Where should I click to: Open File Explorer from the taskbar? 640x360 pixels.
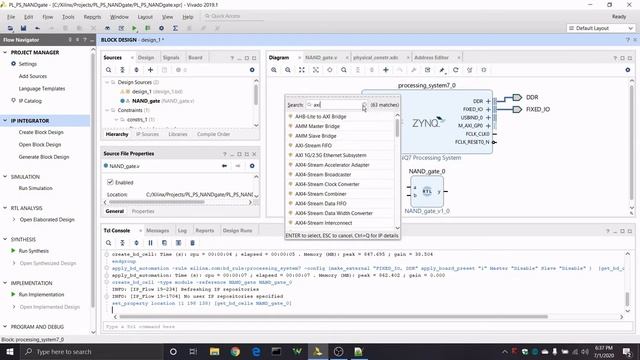pyautogui.click(x=215, y=351)
